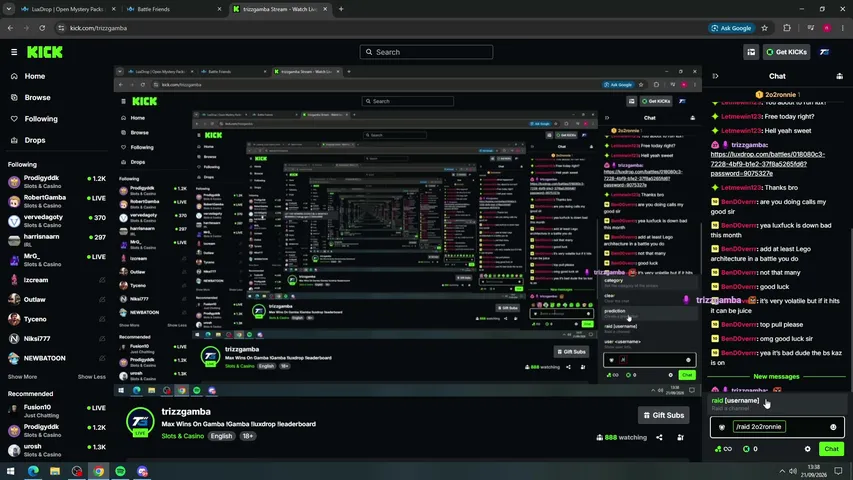This screenshot has height=480, width=853.
Task: Click the KICK logo
Action: pos(45,52)
